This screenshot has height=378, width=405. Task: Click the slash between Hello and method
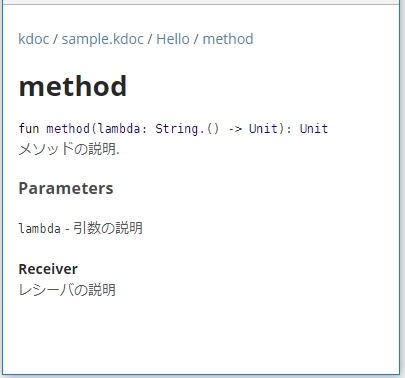coord(196,39)
